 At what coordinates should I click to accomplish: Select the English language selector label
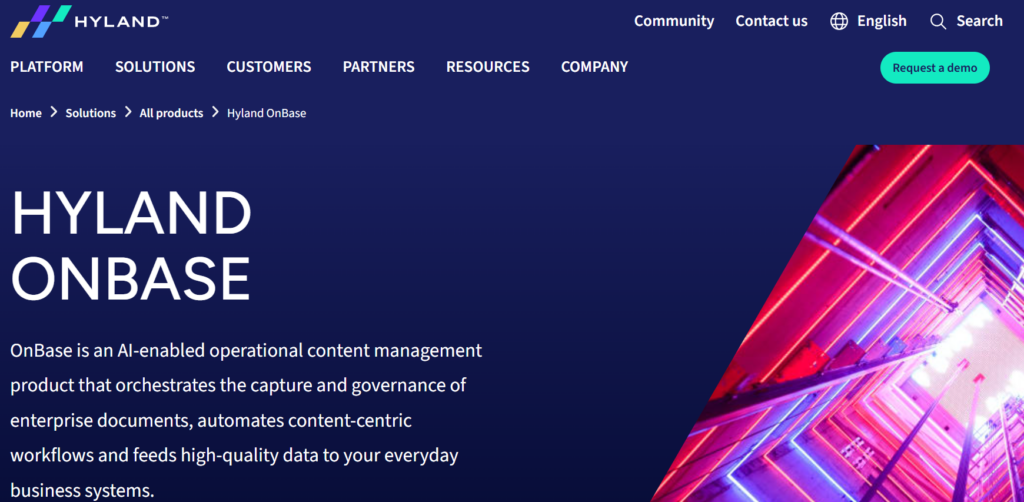tap(881, 21)
